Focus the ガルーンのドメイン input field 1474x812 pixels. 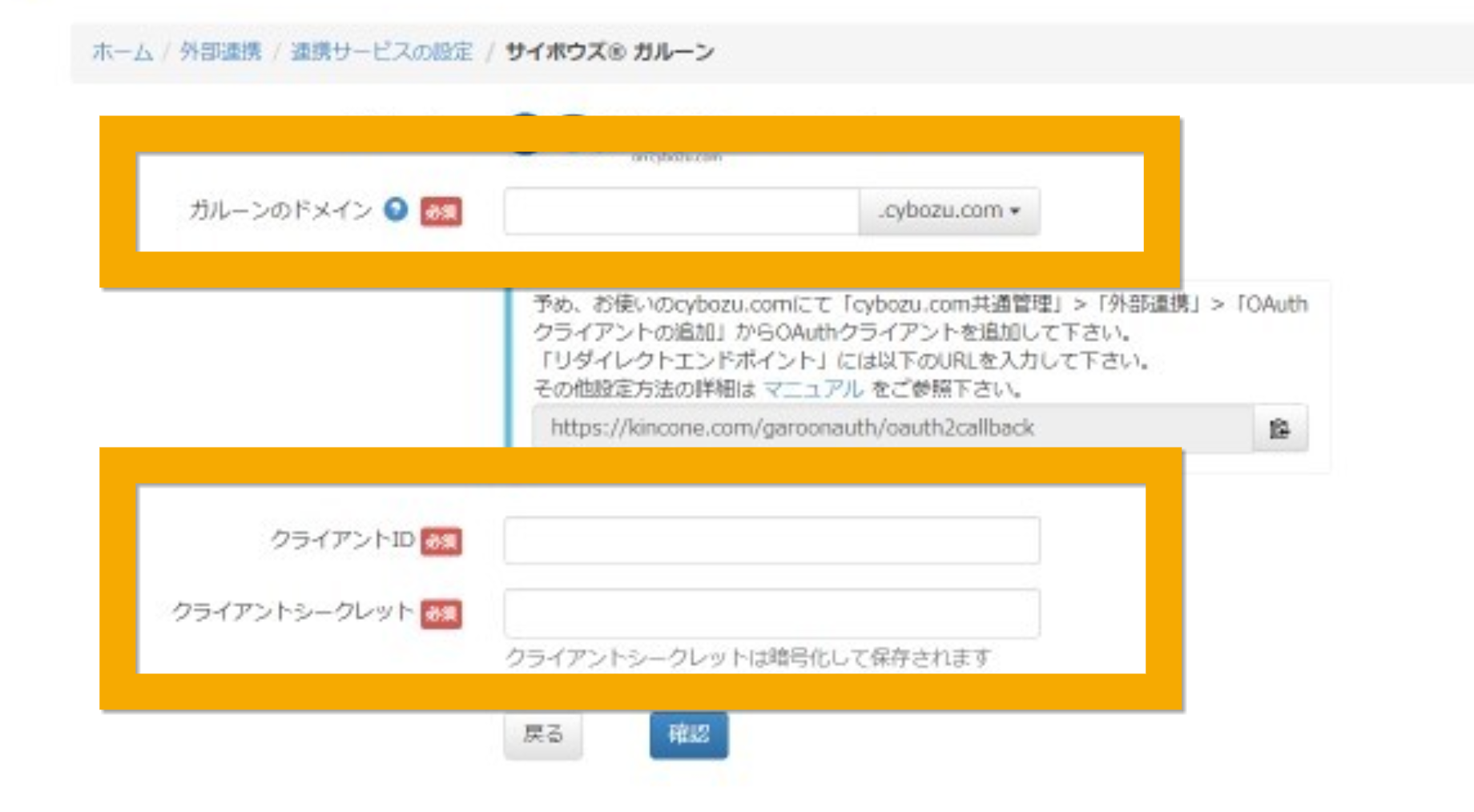[682, 211]
